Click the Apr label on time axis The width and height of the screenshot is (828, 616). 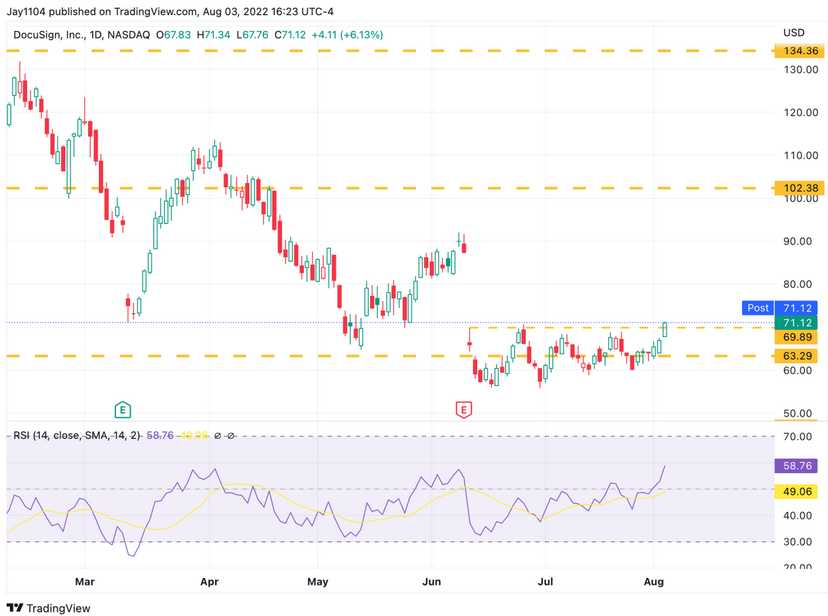209,582
